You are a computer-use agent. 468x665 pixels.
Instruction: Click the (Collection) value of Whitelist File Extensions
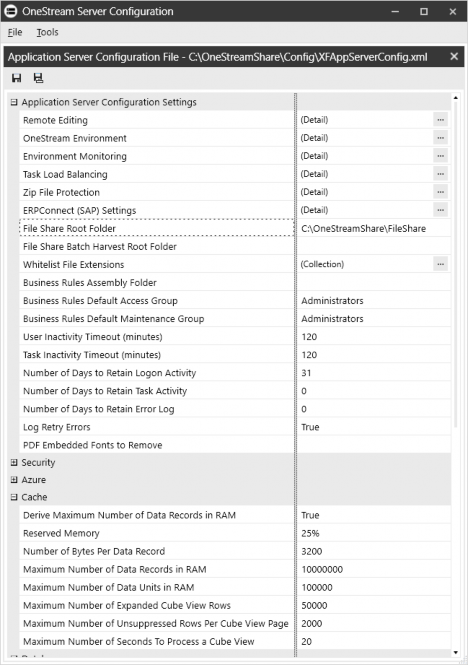click(x=322, y=264)
